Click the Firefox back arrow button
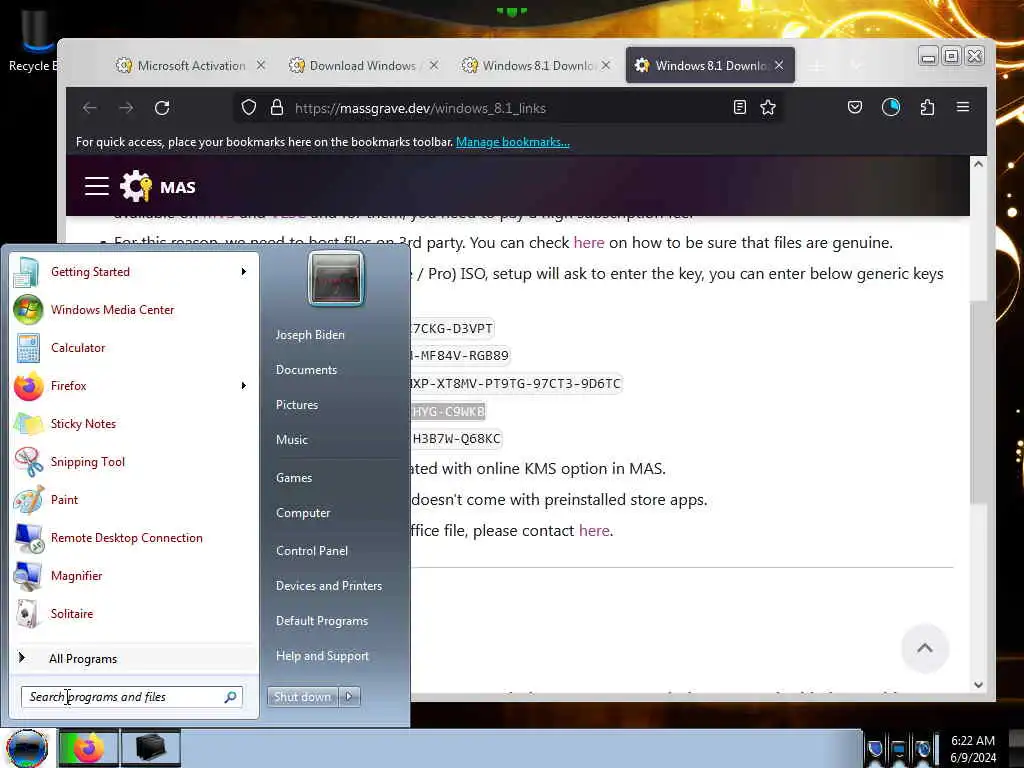 click(90, 108)
